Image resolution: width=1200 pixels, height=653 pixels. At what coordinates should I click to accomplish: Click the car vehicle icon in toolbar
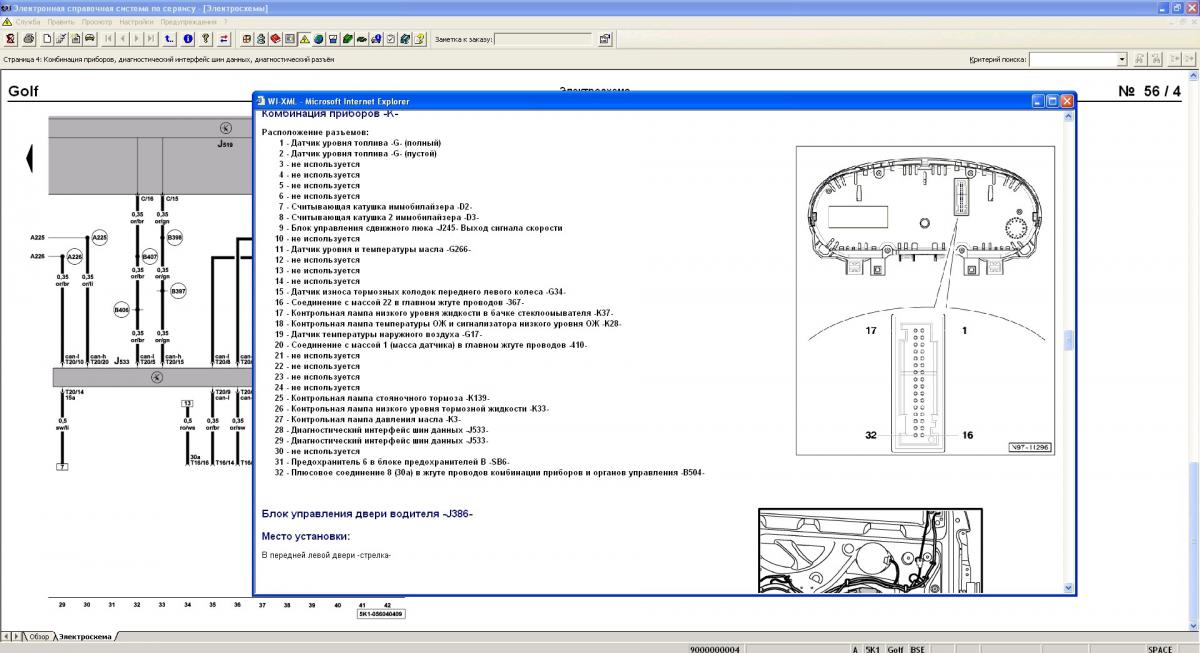point(90,40)
